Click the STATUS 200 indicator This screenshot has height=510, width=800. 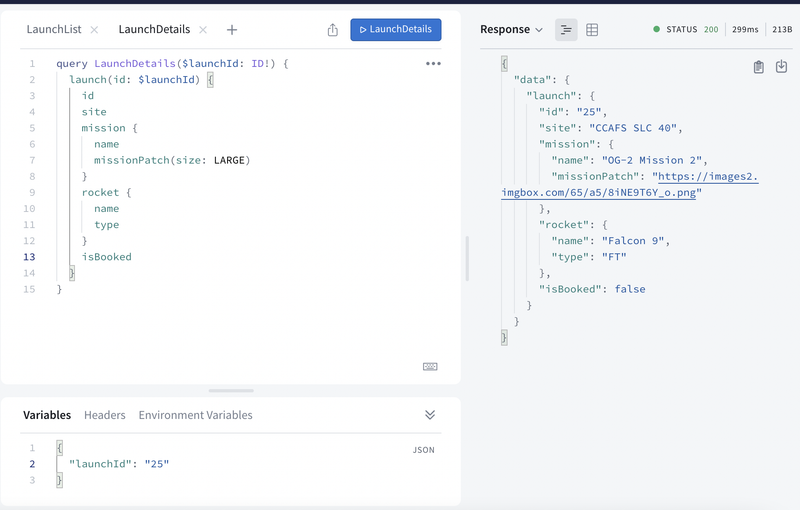(686, 30)
